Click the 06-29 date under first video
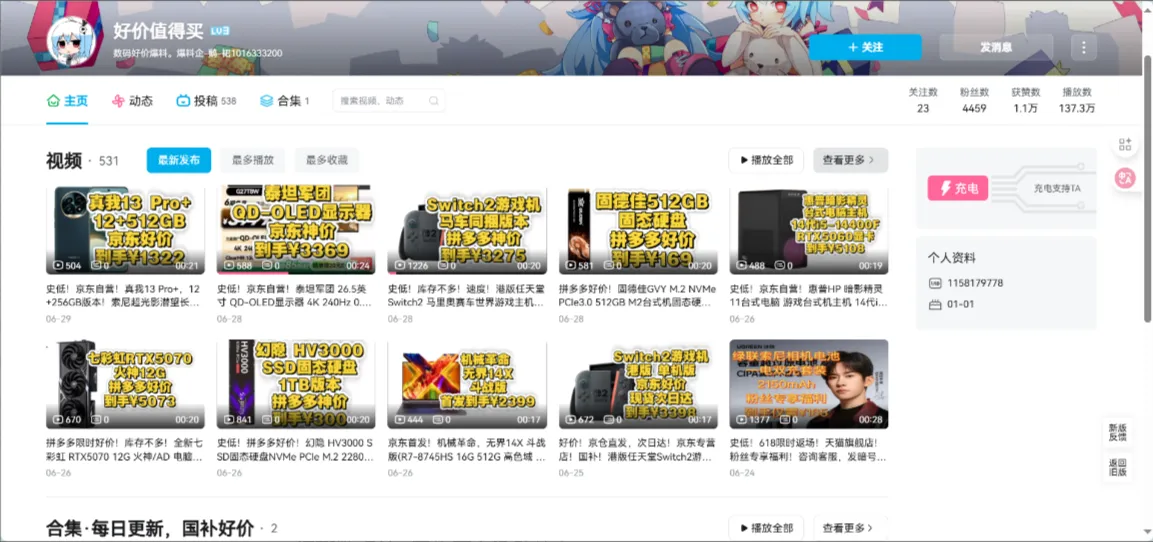The width and height of the screenshot is (1153, 542). click(x=57, y=320)
